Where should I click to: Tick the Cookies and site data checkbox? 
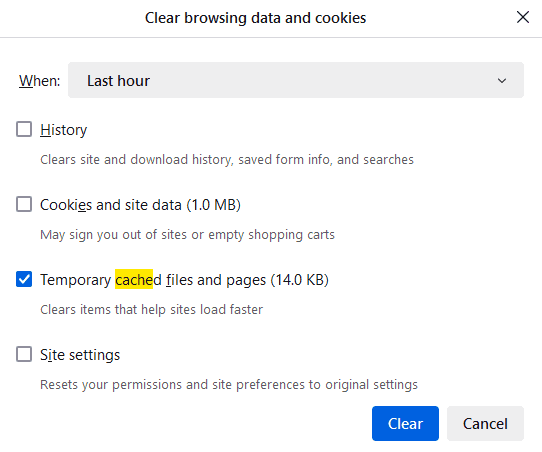[24, 204]
